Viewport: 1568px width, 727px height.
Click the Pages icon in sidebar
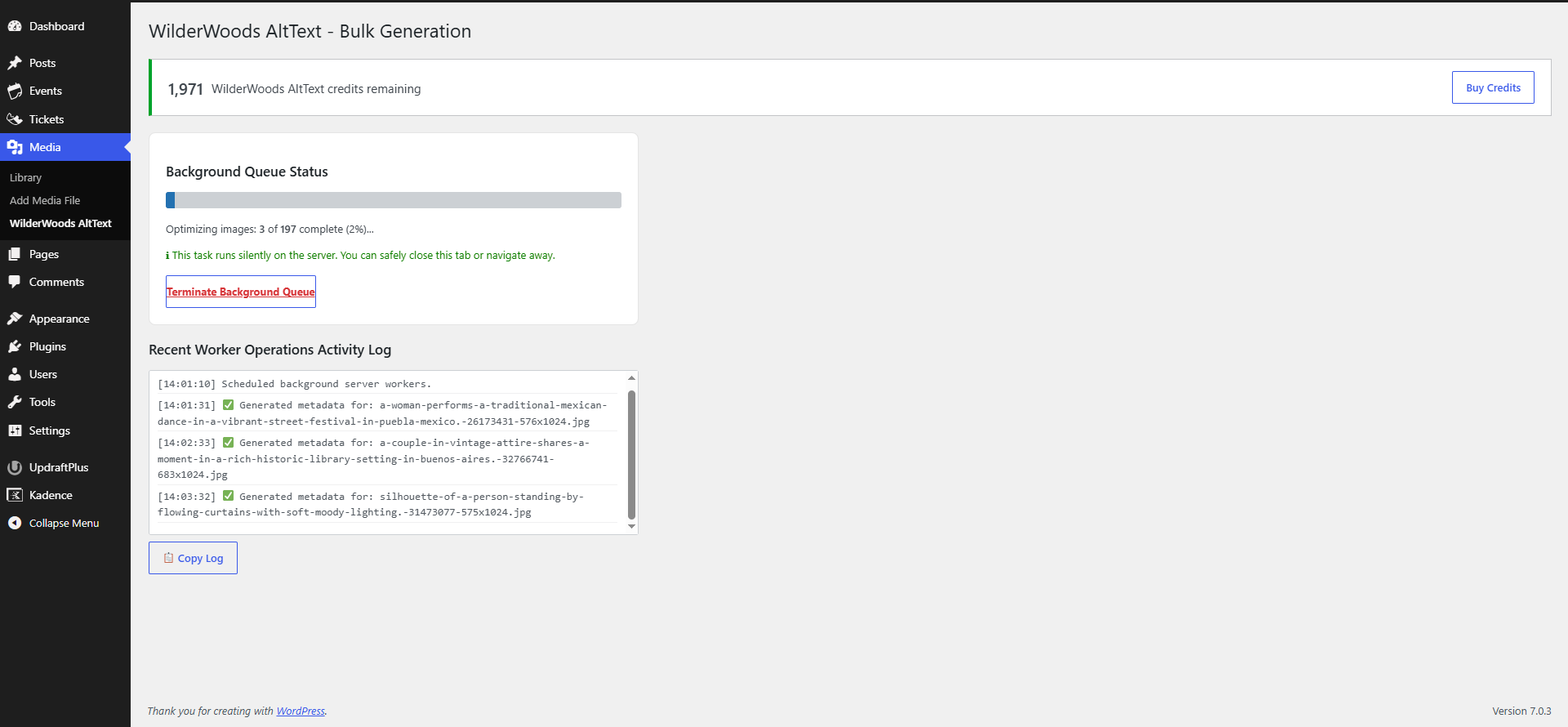click(15, 254)
